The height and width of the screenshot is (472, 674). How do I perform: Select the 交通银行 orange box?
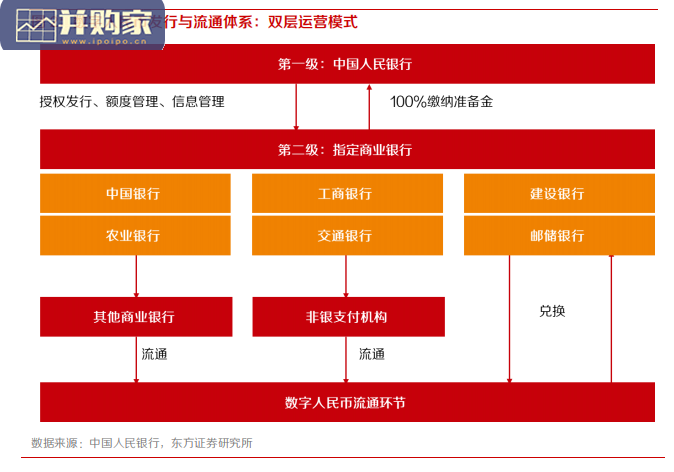pyautogui.click(x=347, y=236)
